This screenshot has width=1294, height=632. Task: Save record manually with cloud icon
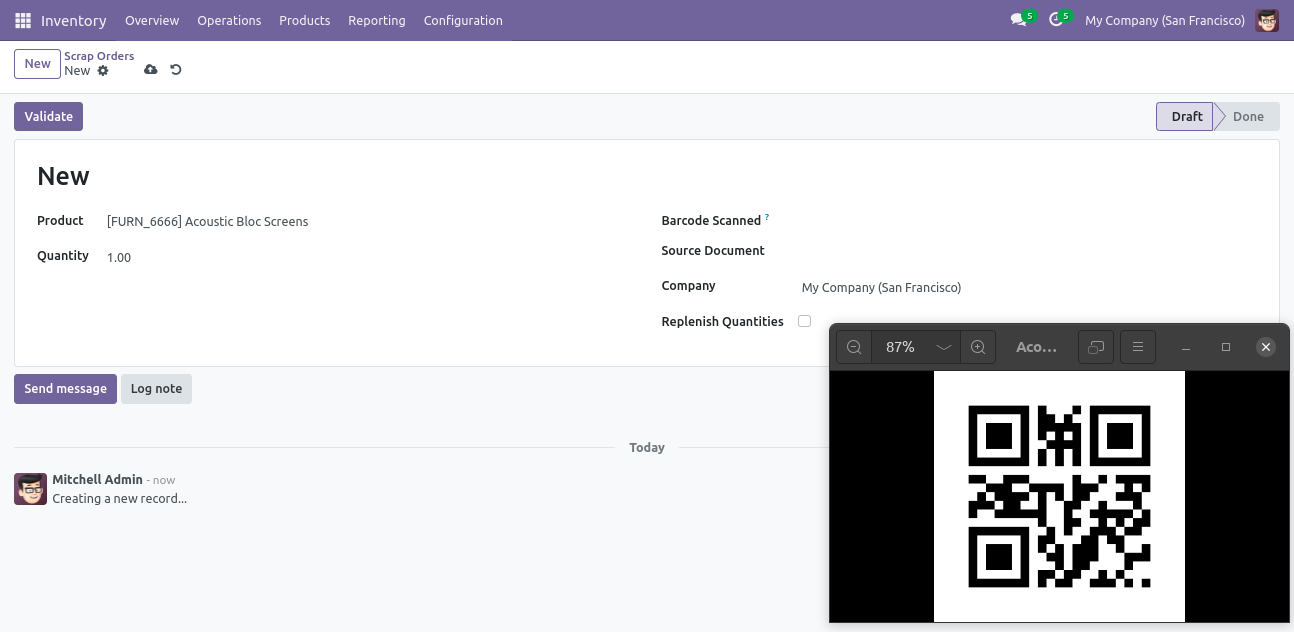pos(151,70)
